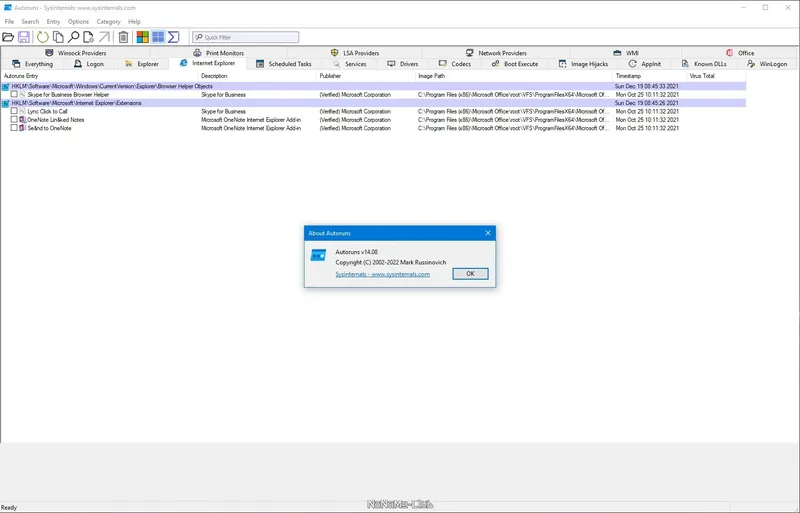This screenshot has height=513, width=800.
Task: Sort by Image Path column header
Action: click(x=514, y=76)
